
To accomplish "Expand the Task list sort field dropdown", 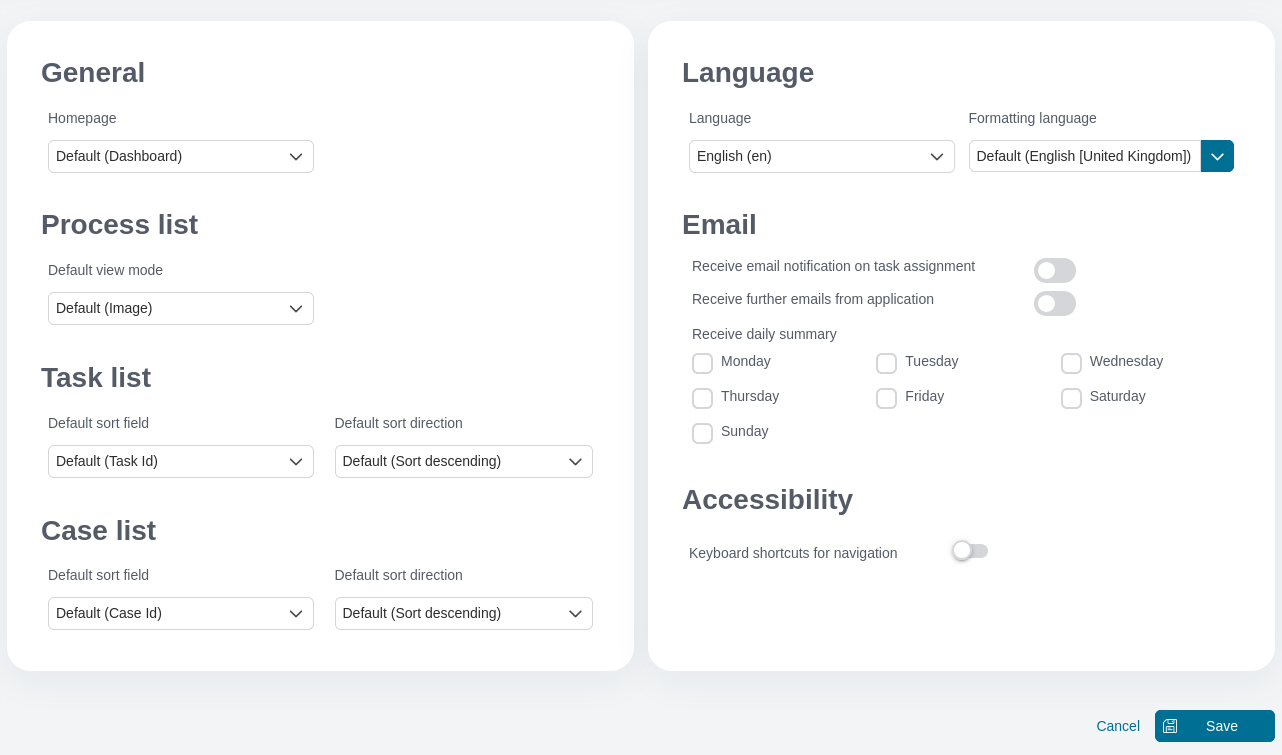I will click(x=181, y=462).
